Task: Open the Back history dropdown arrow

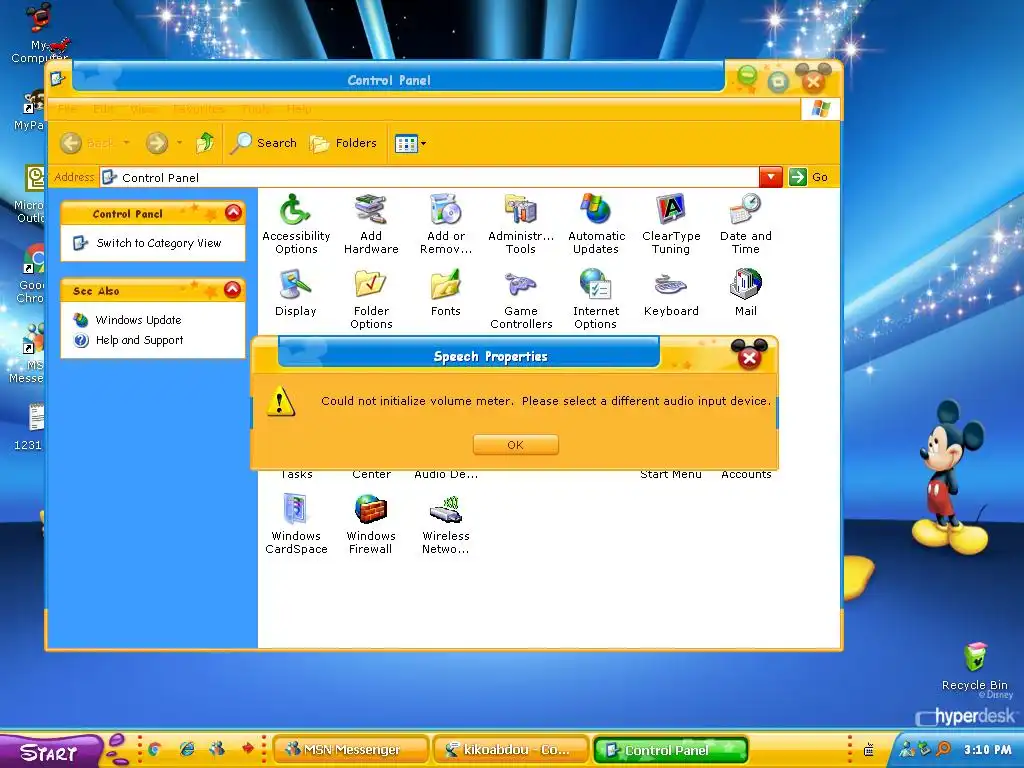Action: tap(127, 142)
